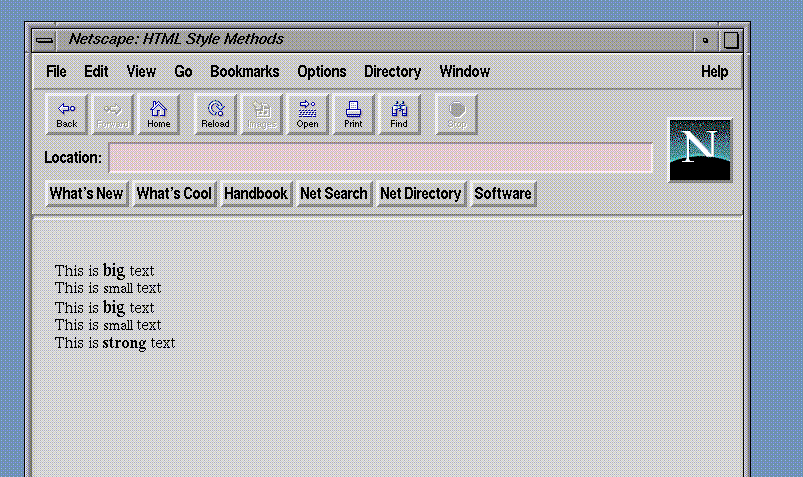Open the Go menu
The width and height of the screenshot is (803, 477).
coord(183,72)
